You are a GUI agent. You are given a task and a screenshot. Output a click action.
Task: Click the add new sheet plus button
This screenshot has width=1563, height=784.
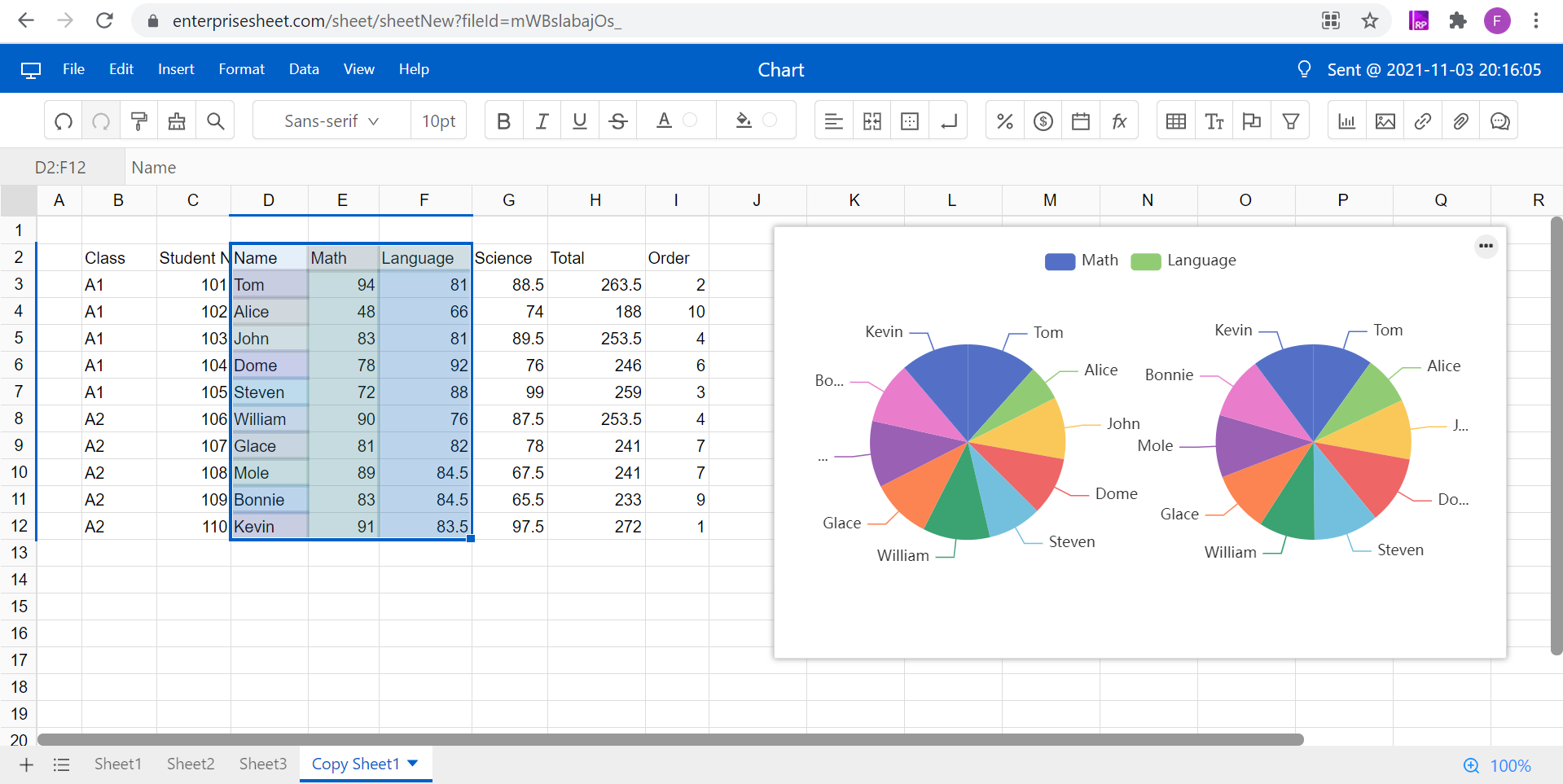[26, 764]
